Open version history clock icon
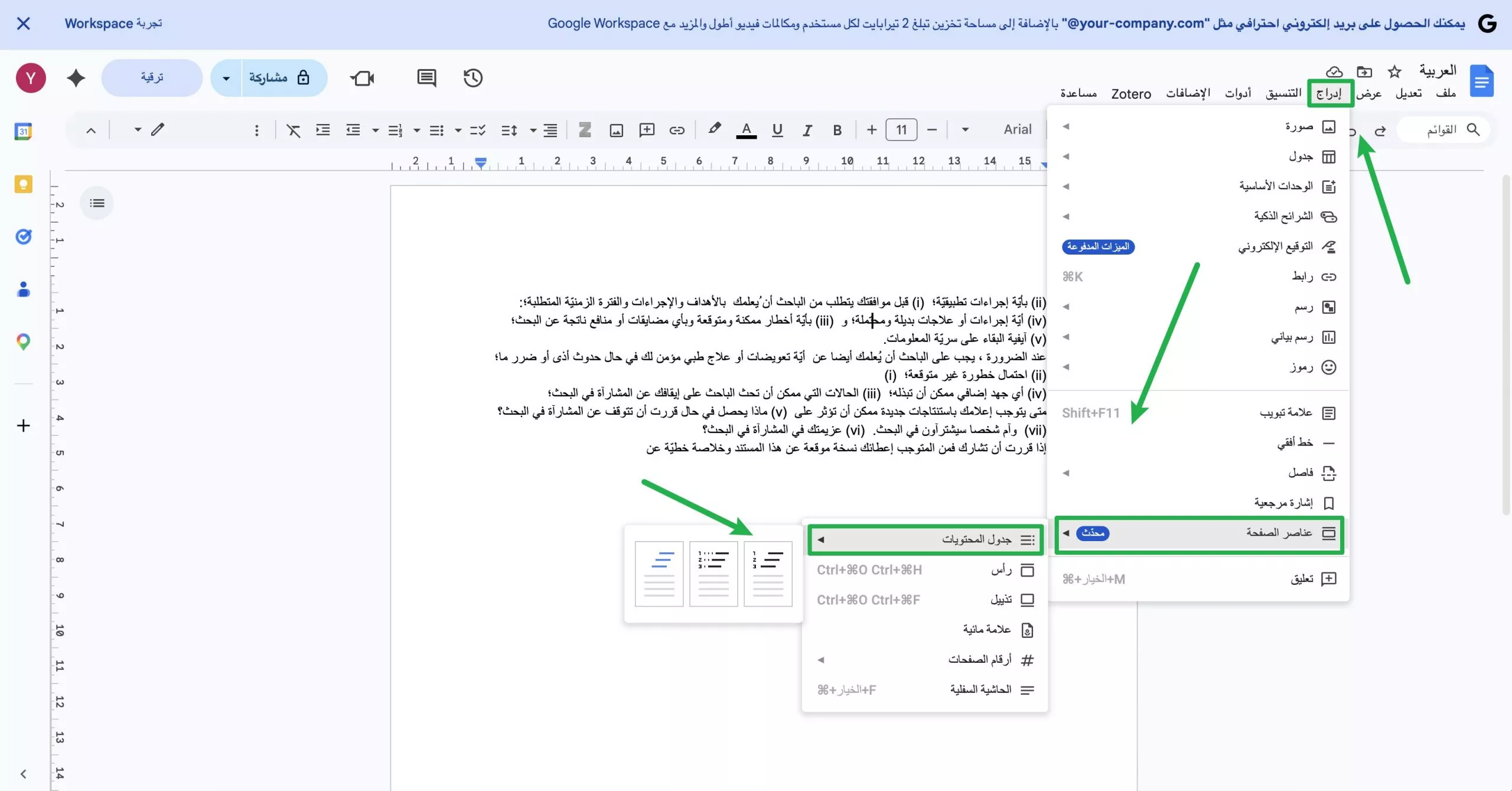Screen dimensions: 1512x791 pos(472,78)
